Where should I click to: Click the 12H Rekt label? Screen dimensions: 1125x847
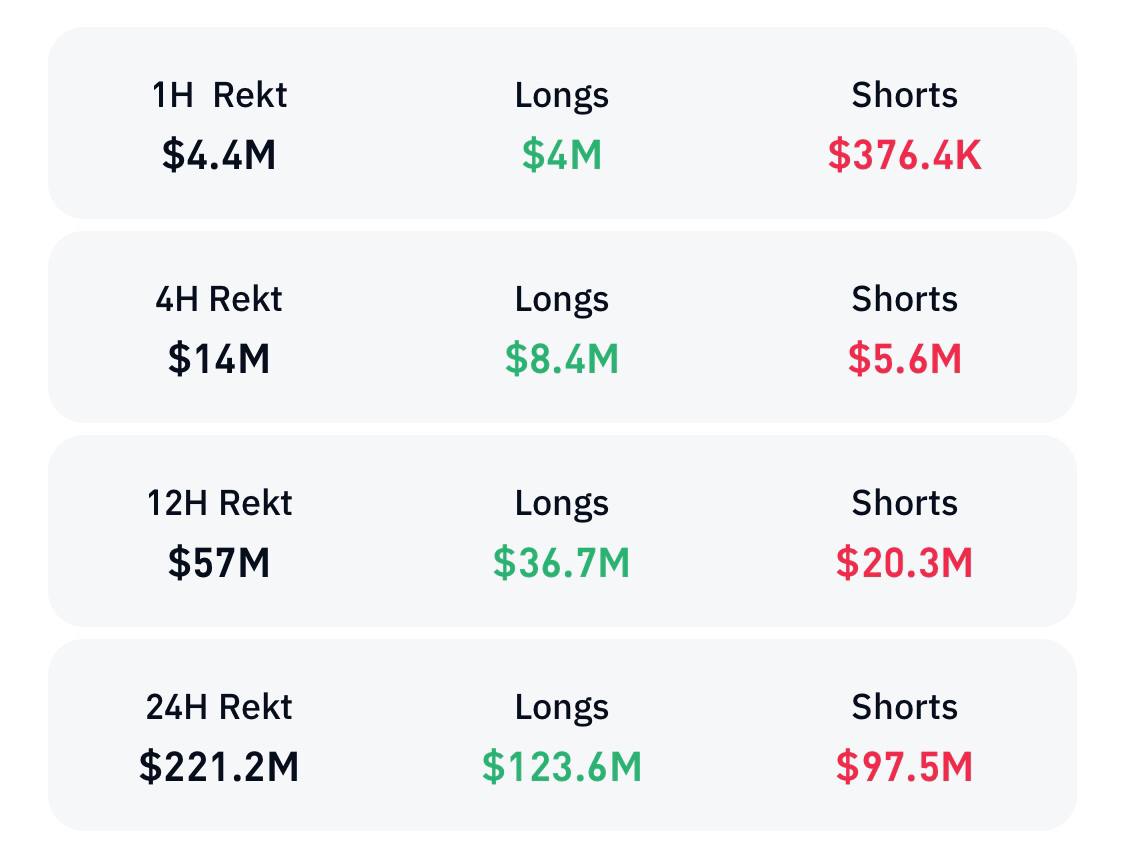coord(219,503)
